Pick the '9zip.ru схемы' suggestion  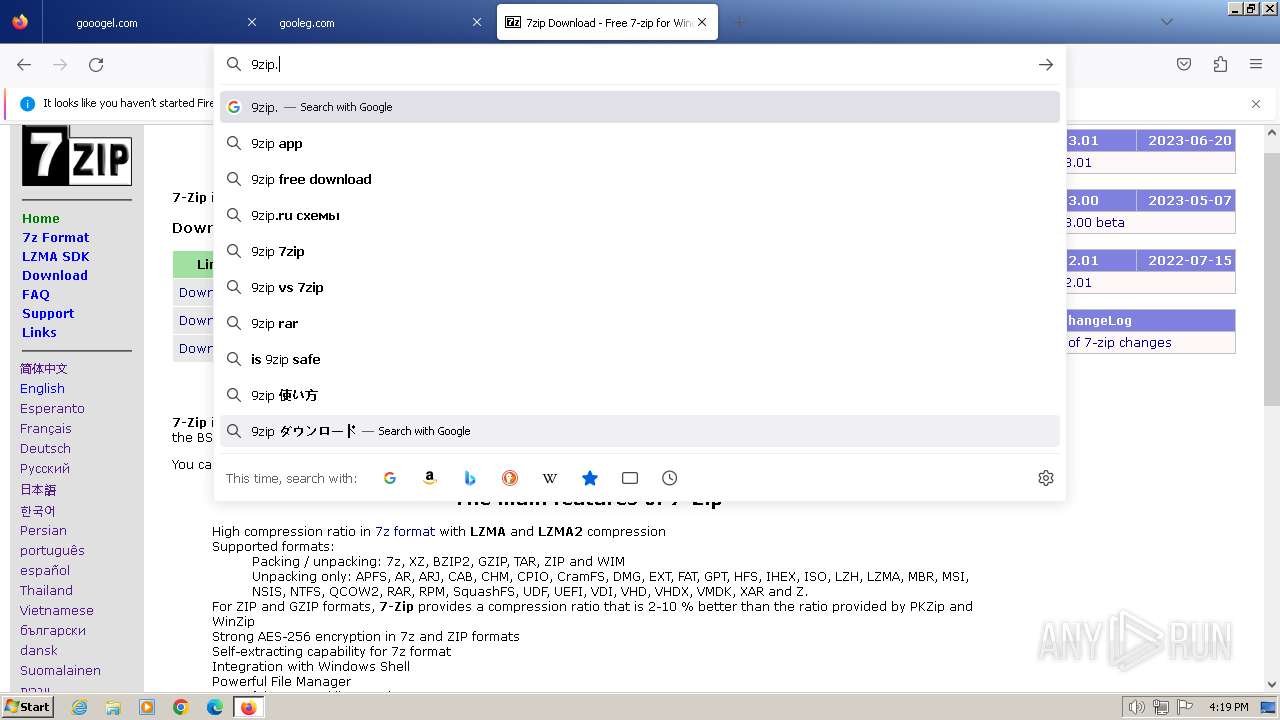pos(640,215)
